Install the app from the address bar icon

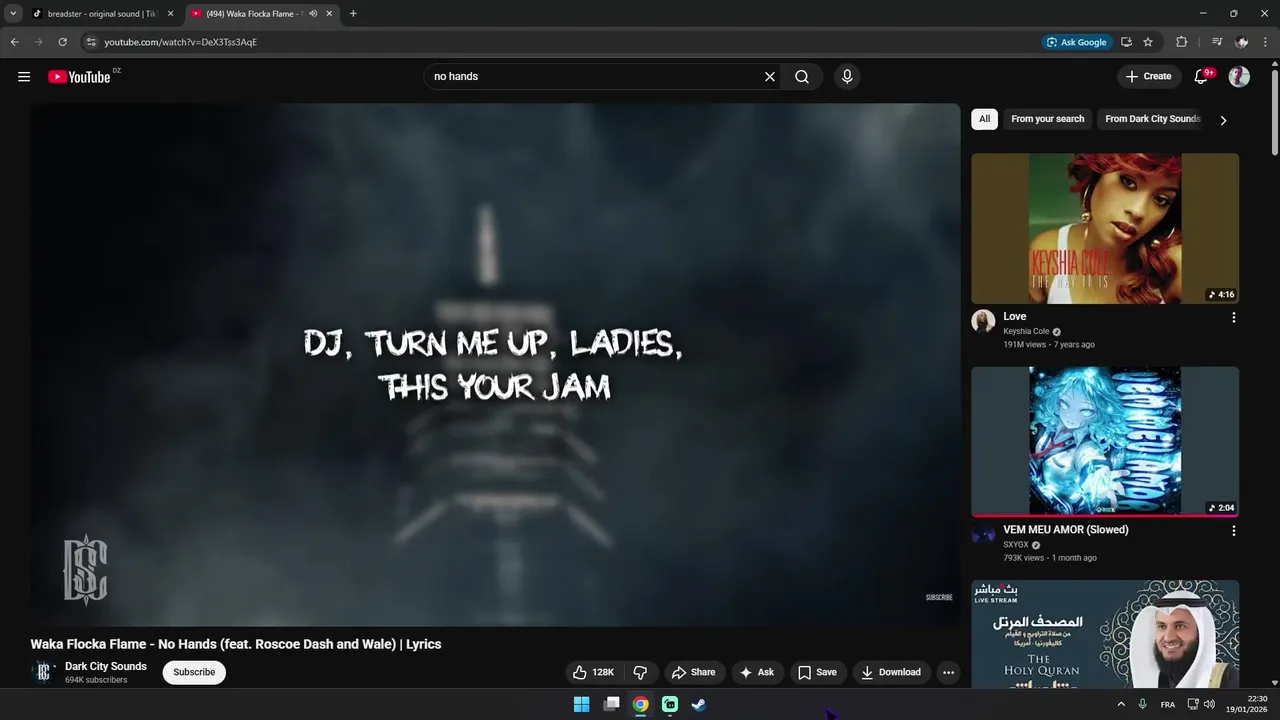(x=1126, y=42)
